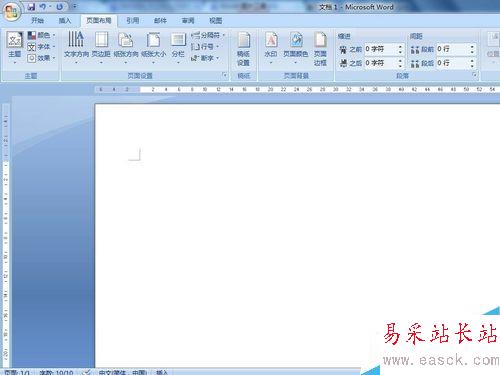Increase the indent 之前 value with spinner
The height and width of the screenshot is (375, 500).
click(x=400, y=47)
